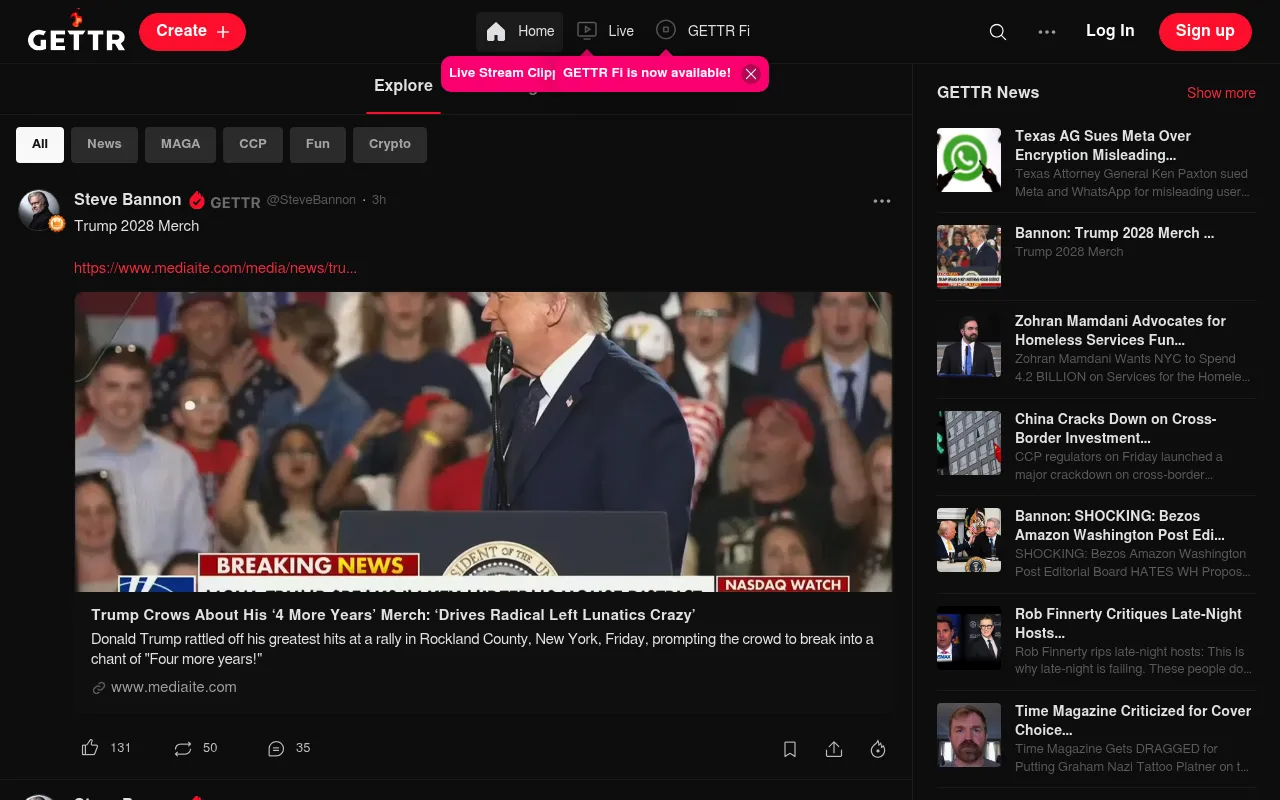Open the header more options menu
The height and width of the screenshot is (800, 1280).
[x=1047, y=32]
